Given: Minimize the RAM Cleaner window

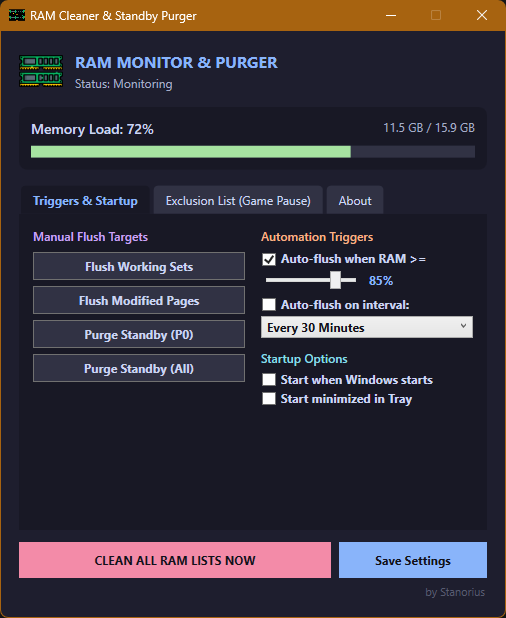Looking at the screenshot, I should pyautogui.click(x=391, y=15).
